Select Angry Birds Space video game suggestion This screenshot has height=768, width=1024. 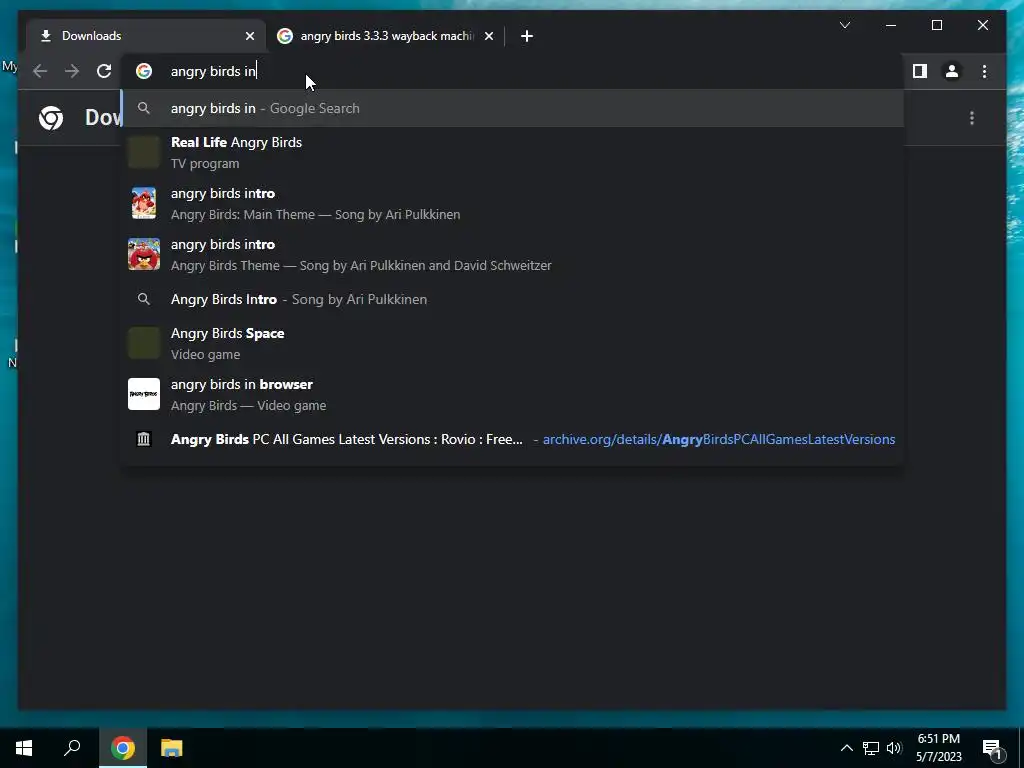pos(513,343)
